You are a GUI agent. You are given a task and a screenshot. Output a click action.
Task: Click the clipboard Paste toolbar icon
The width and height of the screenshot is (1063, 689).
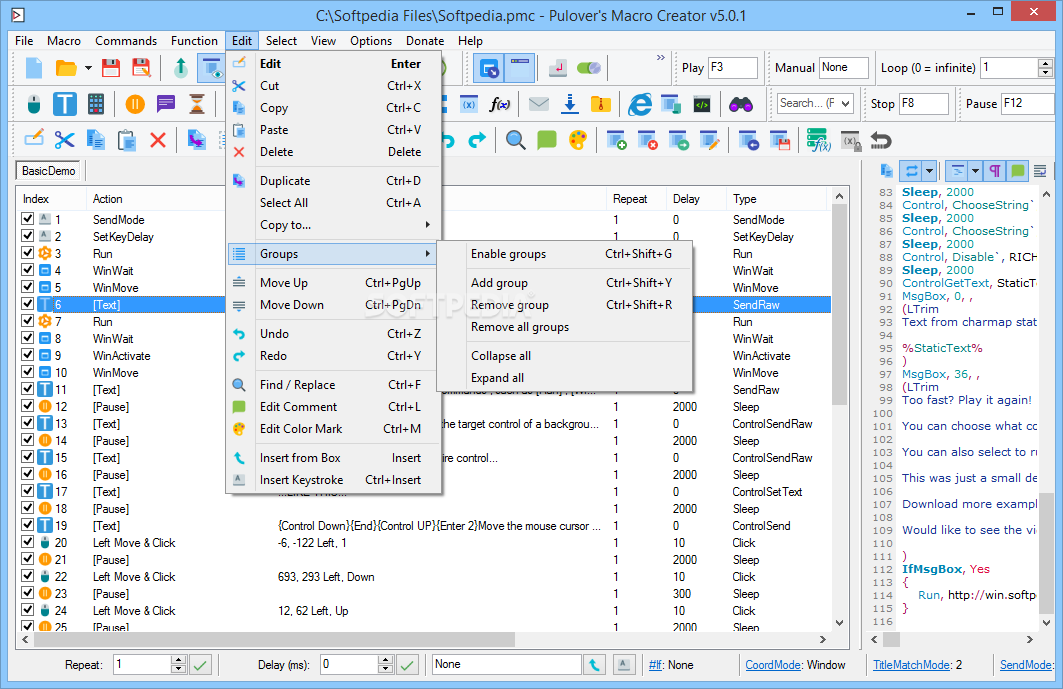point(127,140)
